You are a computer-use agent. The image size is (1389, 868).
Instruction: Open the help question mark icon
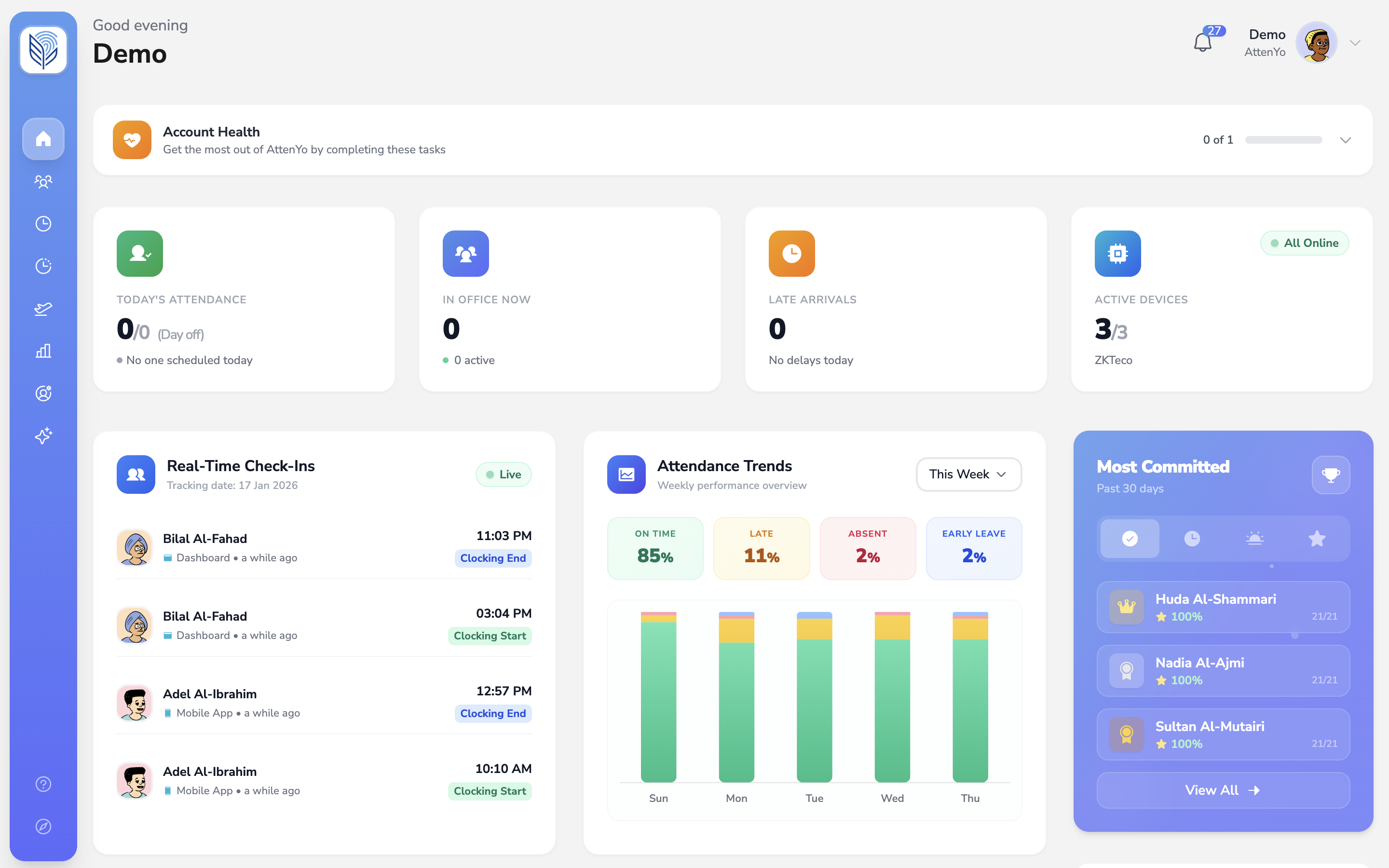coord(43,784)
